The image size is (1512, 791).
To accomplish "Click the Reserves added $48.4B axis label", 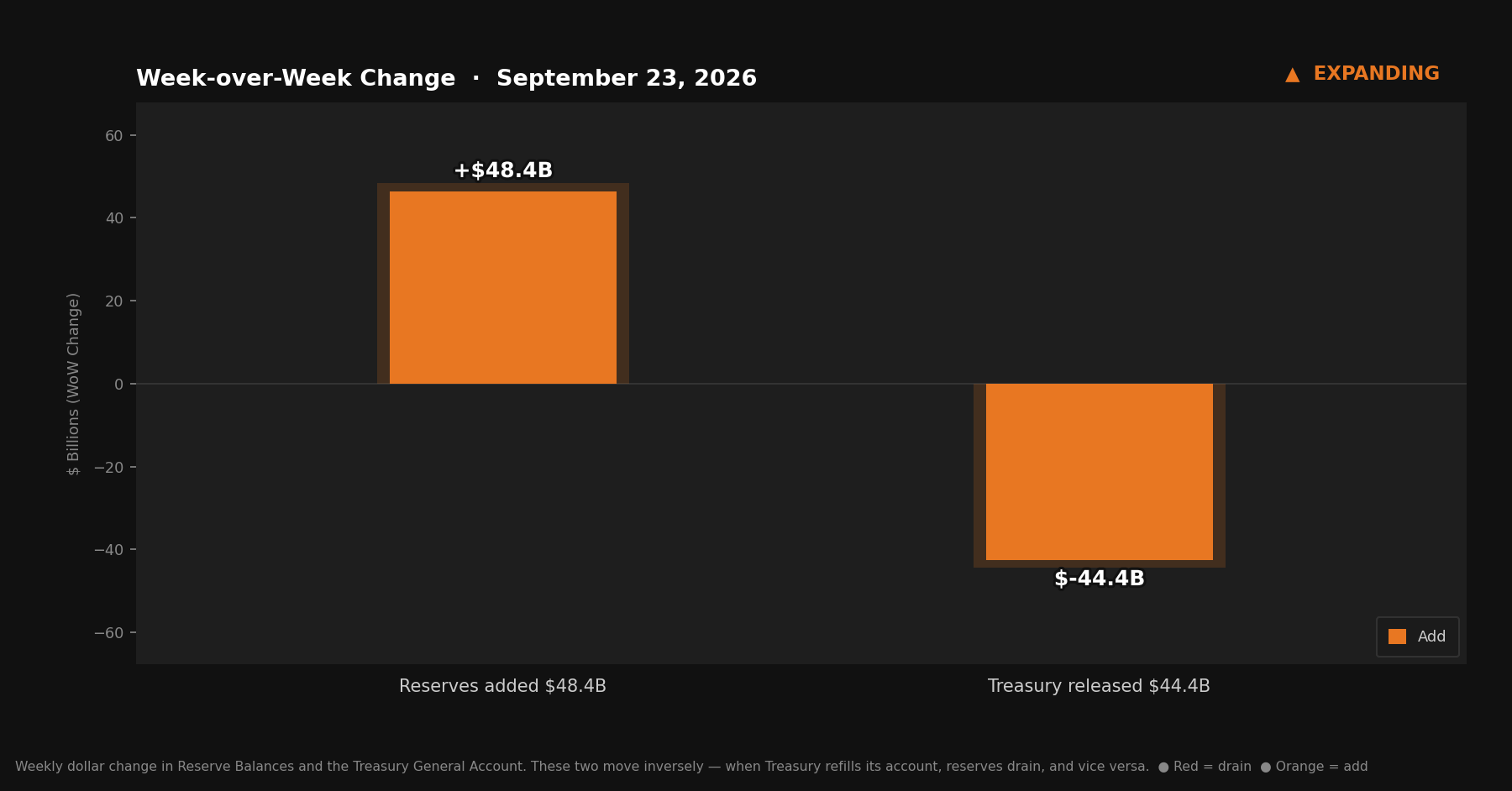I will [x=502, y=686].
